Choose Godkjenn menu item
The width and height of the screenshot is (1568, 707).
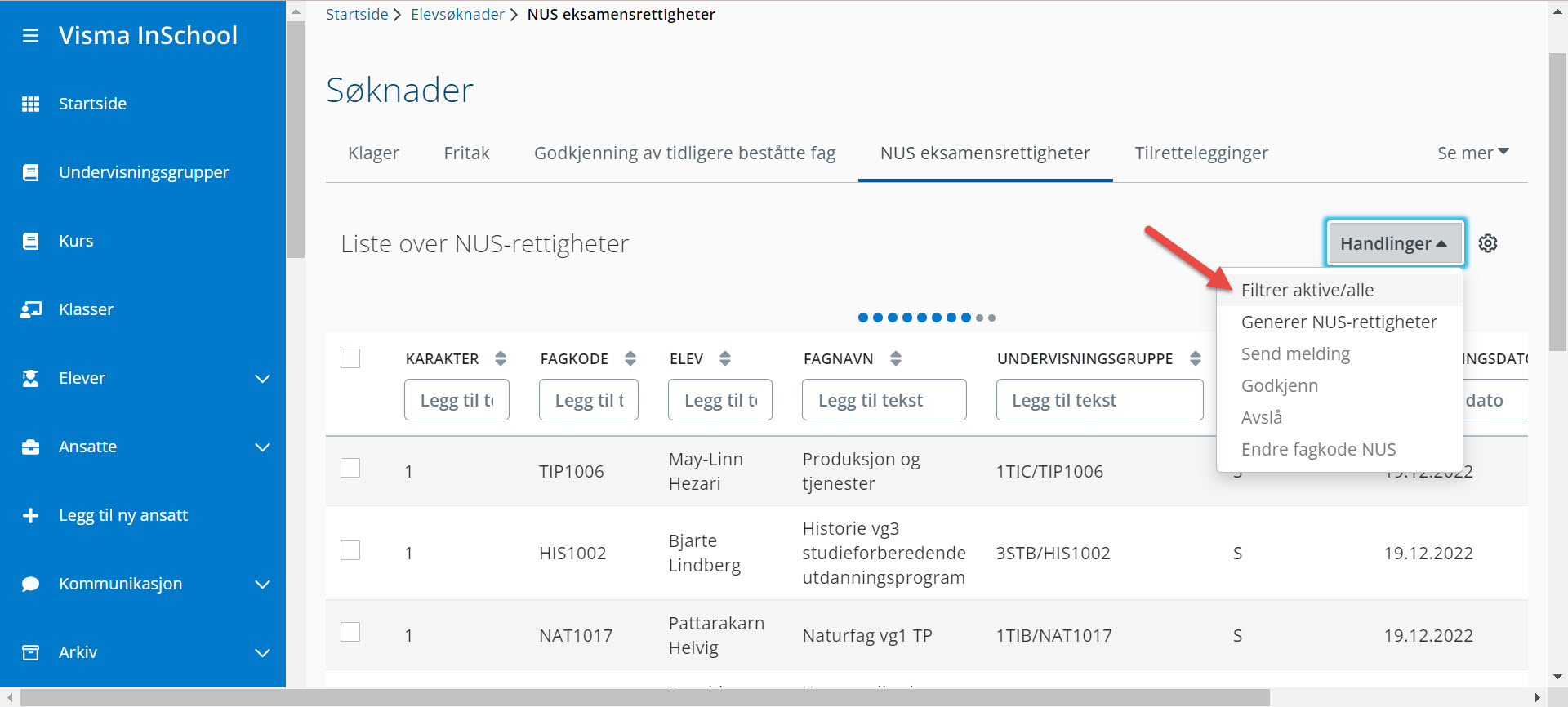(x=1339, y=385)
